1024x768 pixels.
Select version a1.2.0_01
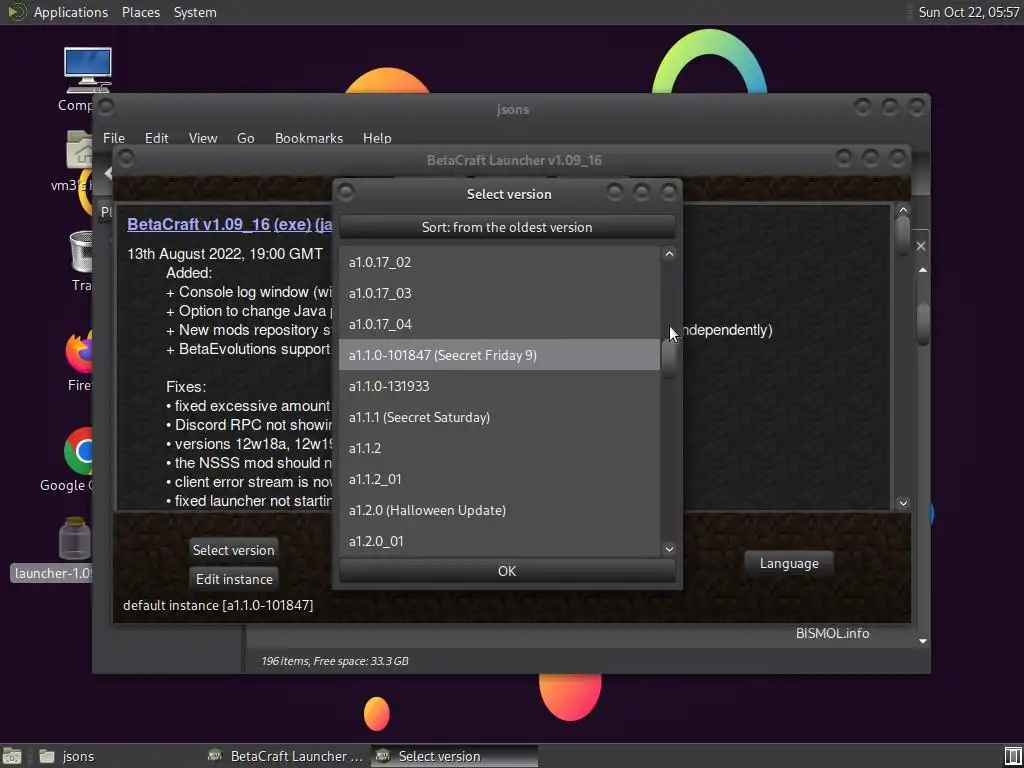coord(499,541)
